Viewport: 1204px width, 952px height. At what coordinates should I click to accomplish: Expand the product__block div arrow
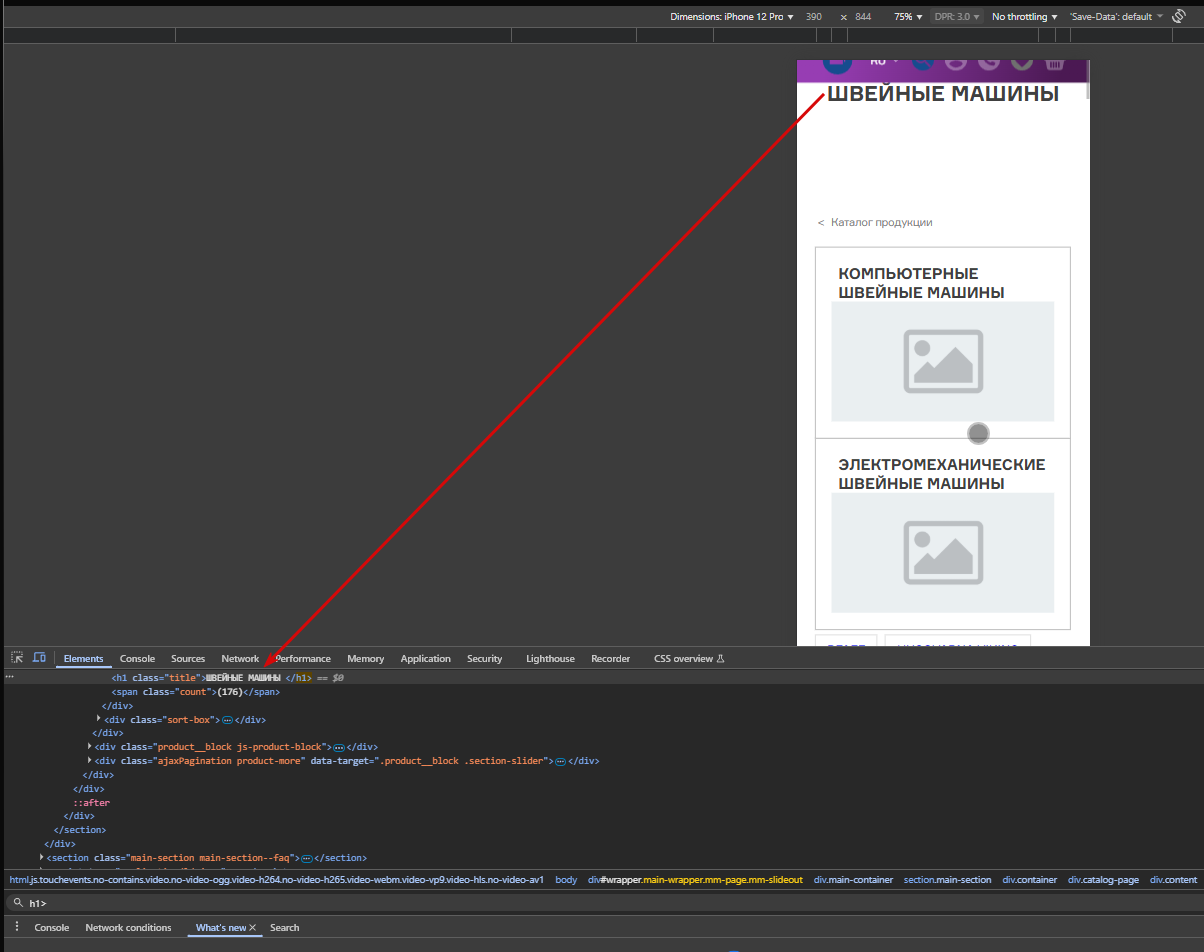pos(91,746)
